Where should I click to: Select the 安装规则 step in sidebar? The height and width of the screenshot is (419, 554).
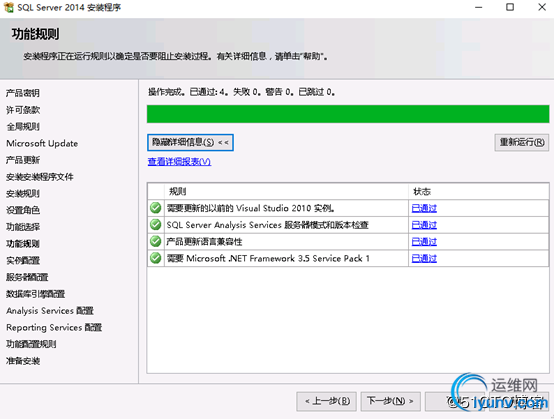point(23,193)
